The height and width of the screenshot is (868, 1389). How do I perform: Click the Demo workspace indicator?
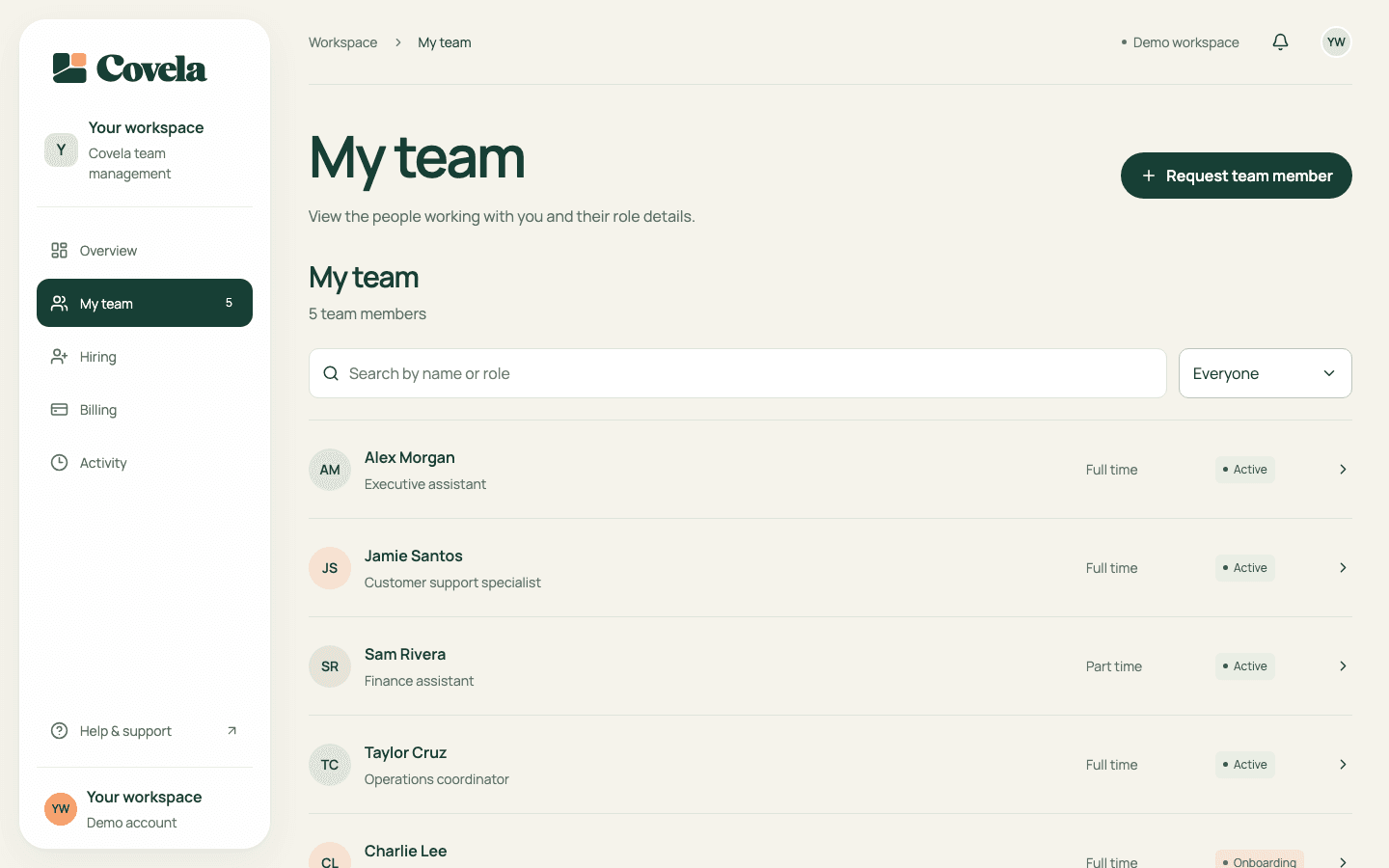[x=1180, y=42]
